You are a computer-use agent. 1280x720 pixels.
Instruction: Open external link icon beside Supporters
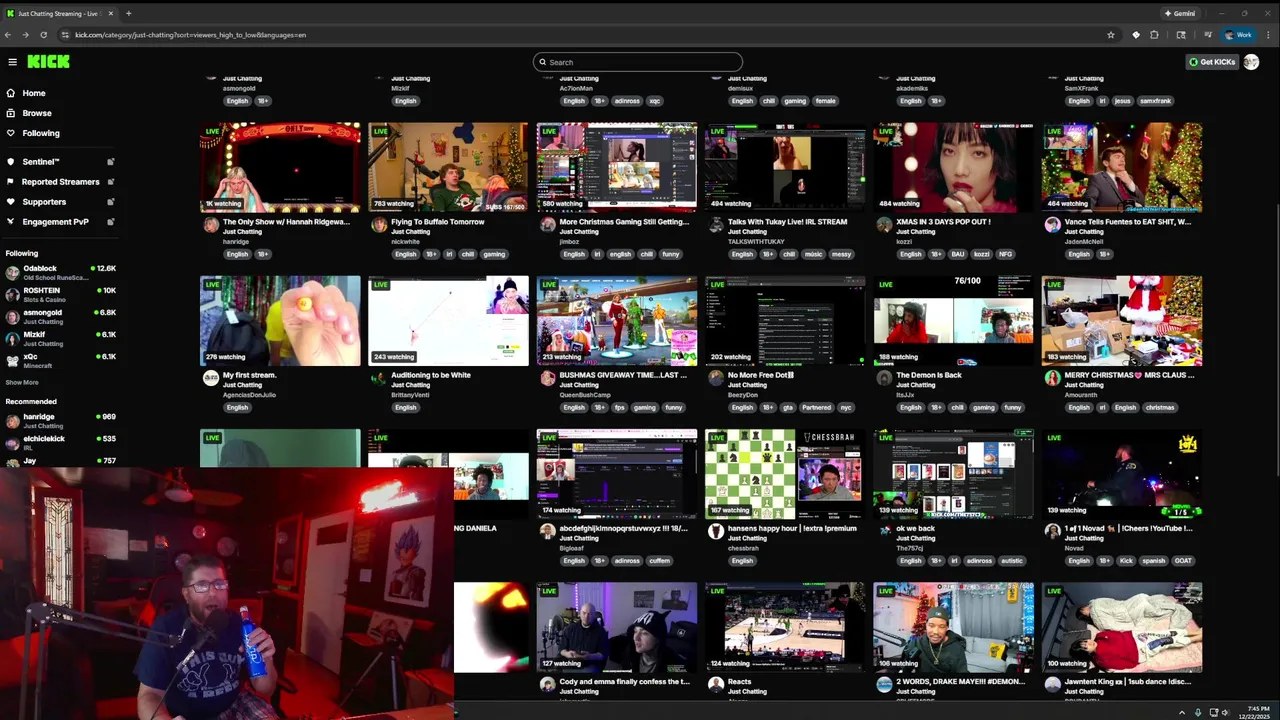111,202
